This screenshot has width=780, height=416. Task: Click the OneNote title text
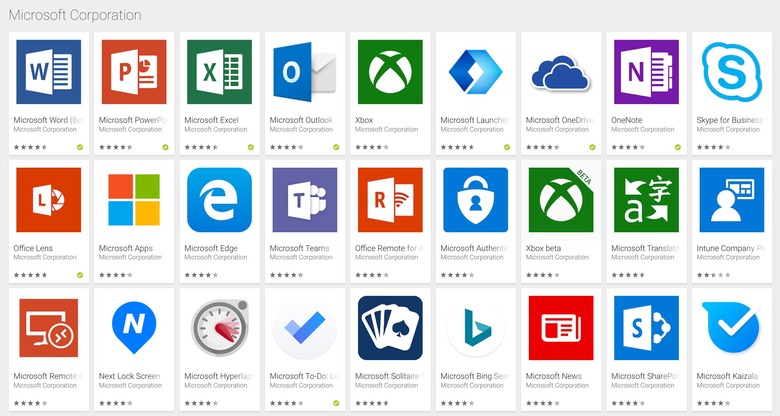coord(626,120)
